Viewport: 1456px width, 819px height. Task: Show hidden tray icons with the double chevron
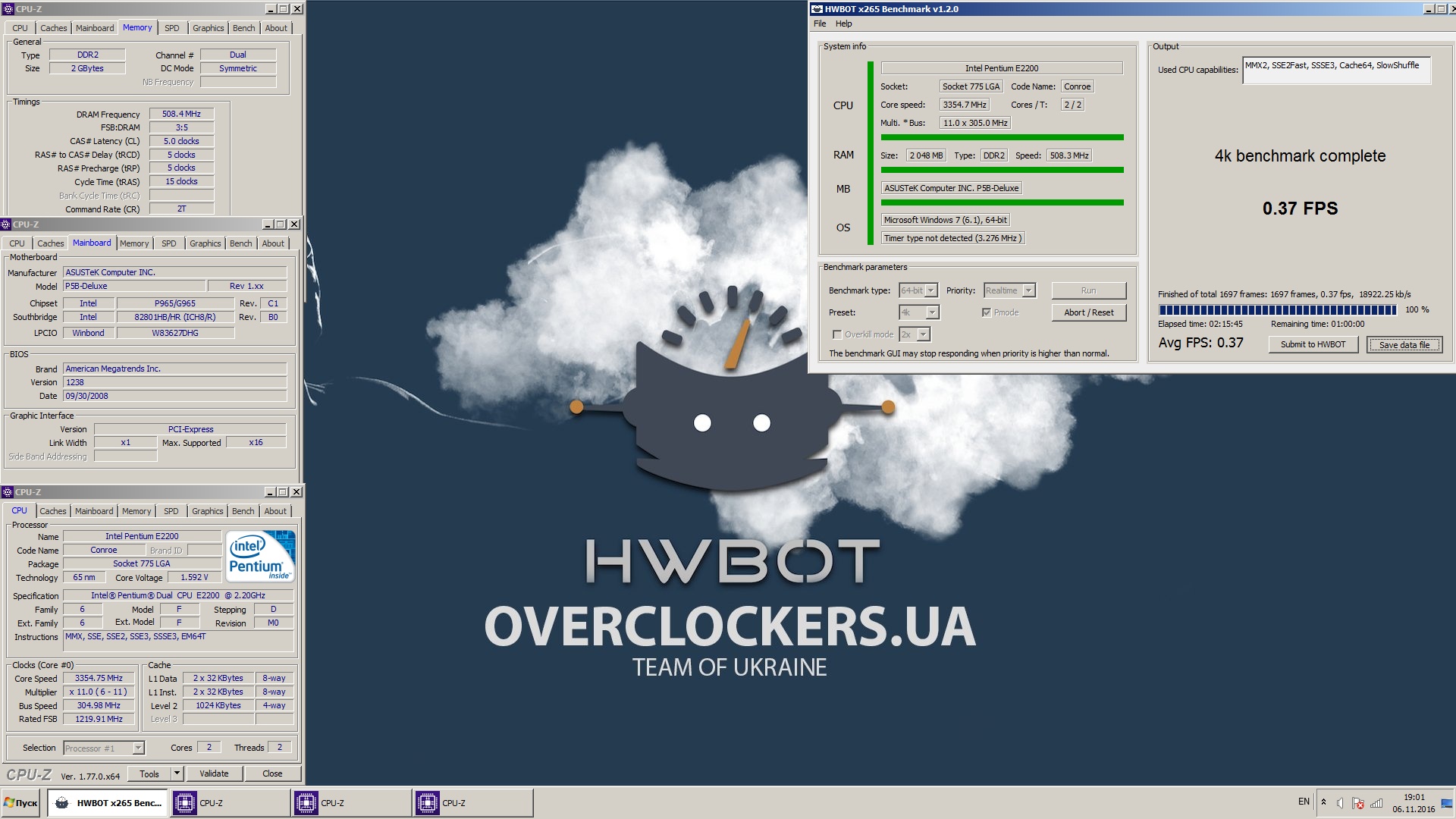(1323, 802)
